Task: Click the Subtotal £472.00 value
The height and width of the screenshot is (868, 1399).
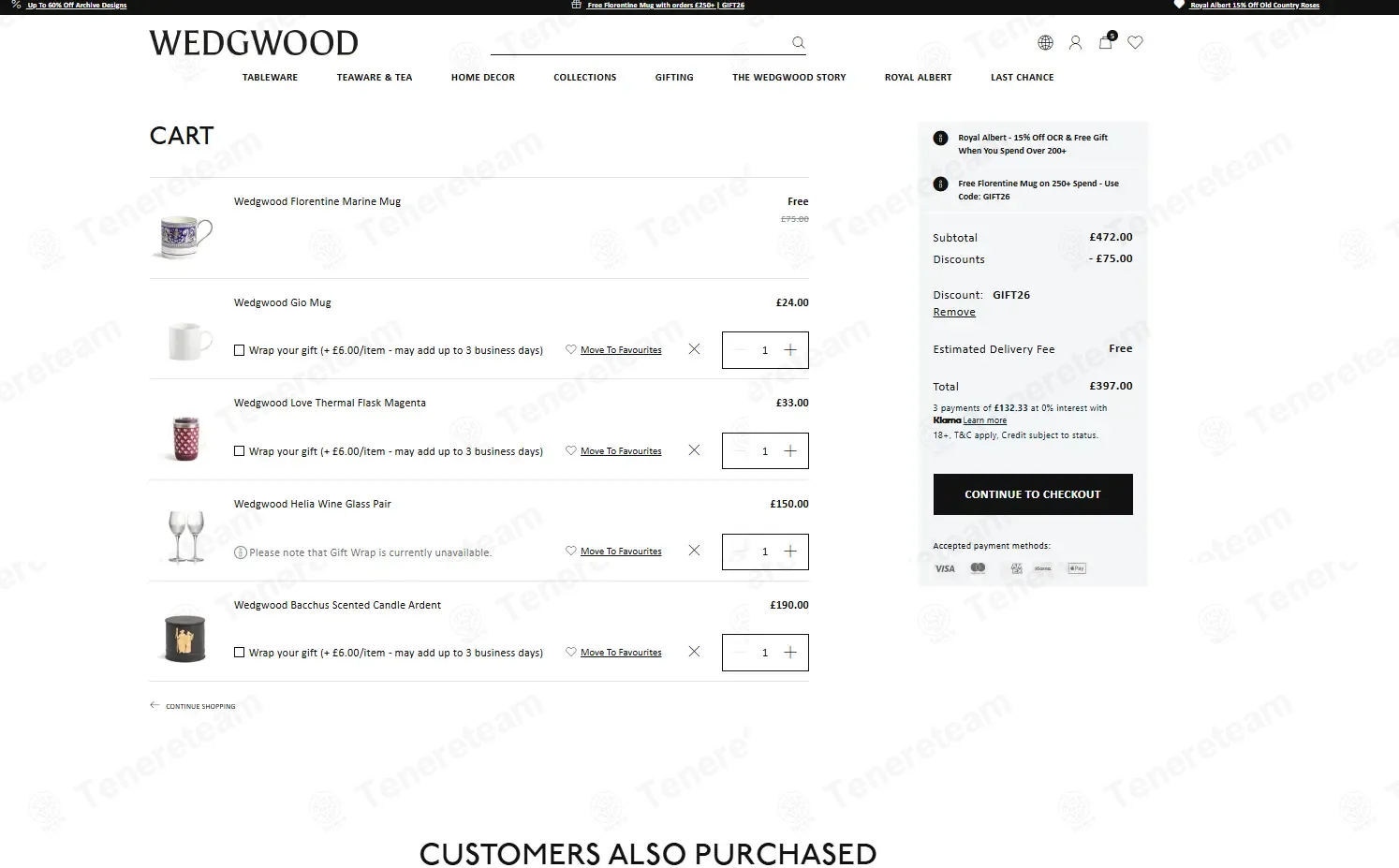Action: point(1111,238)
